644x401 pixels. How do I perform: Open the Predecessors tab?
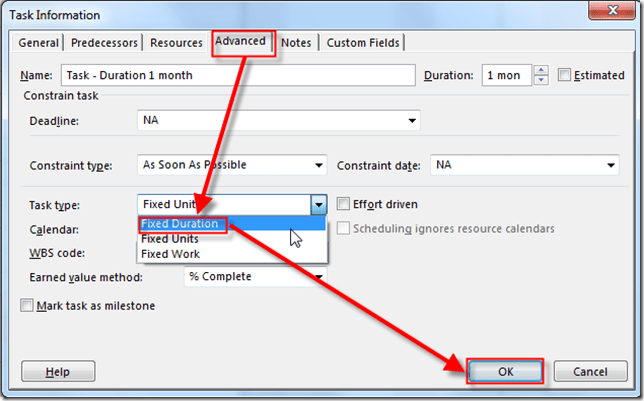[105, 43]
